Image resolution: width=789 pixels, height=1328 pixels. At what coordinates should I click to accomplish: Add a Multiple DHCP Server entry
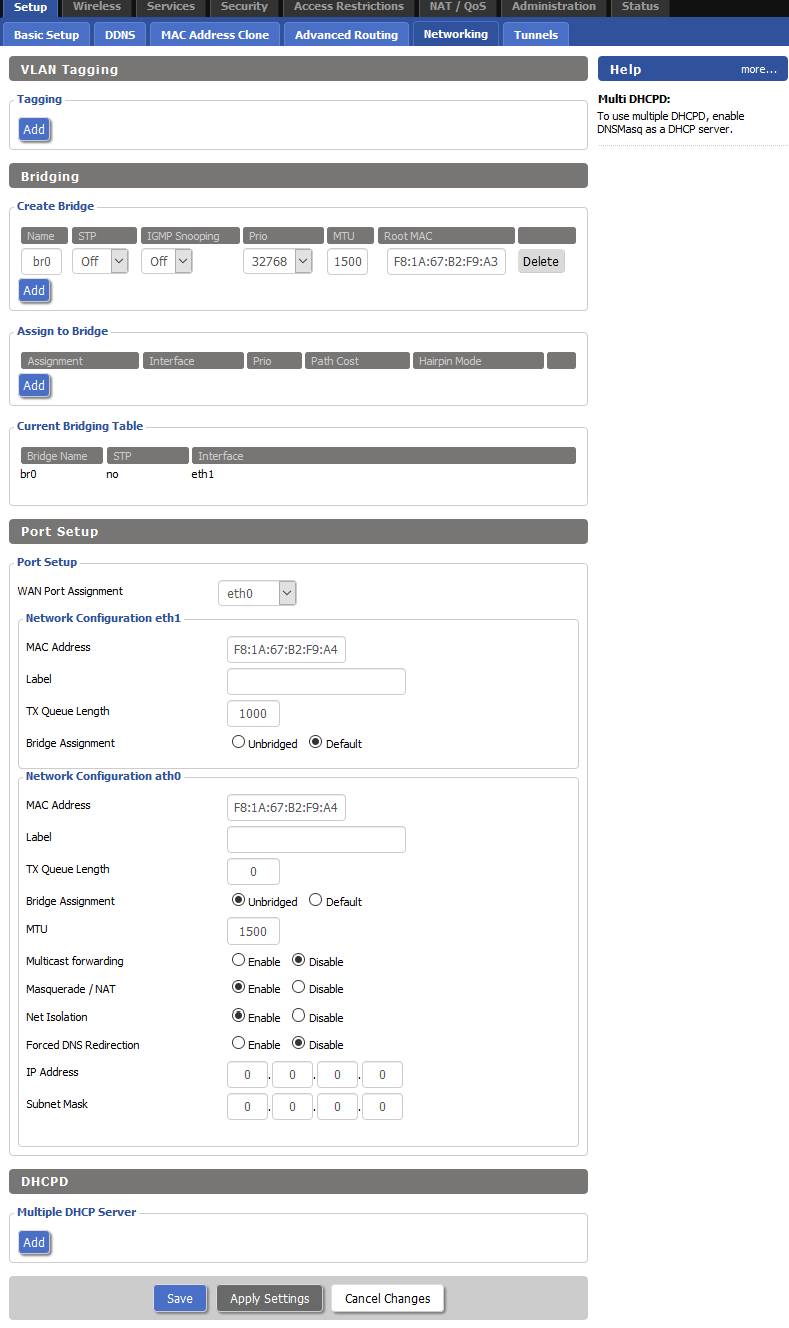(34, 1242)
